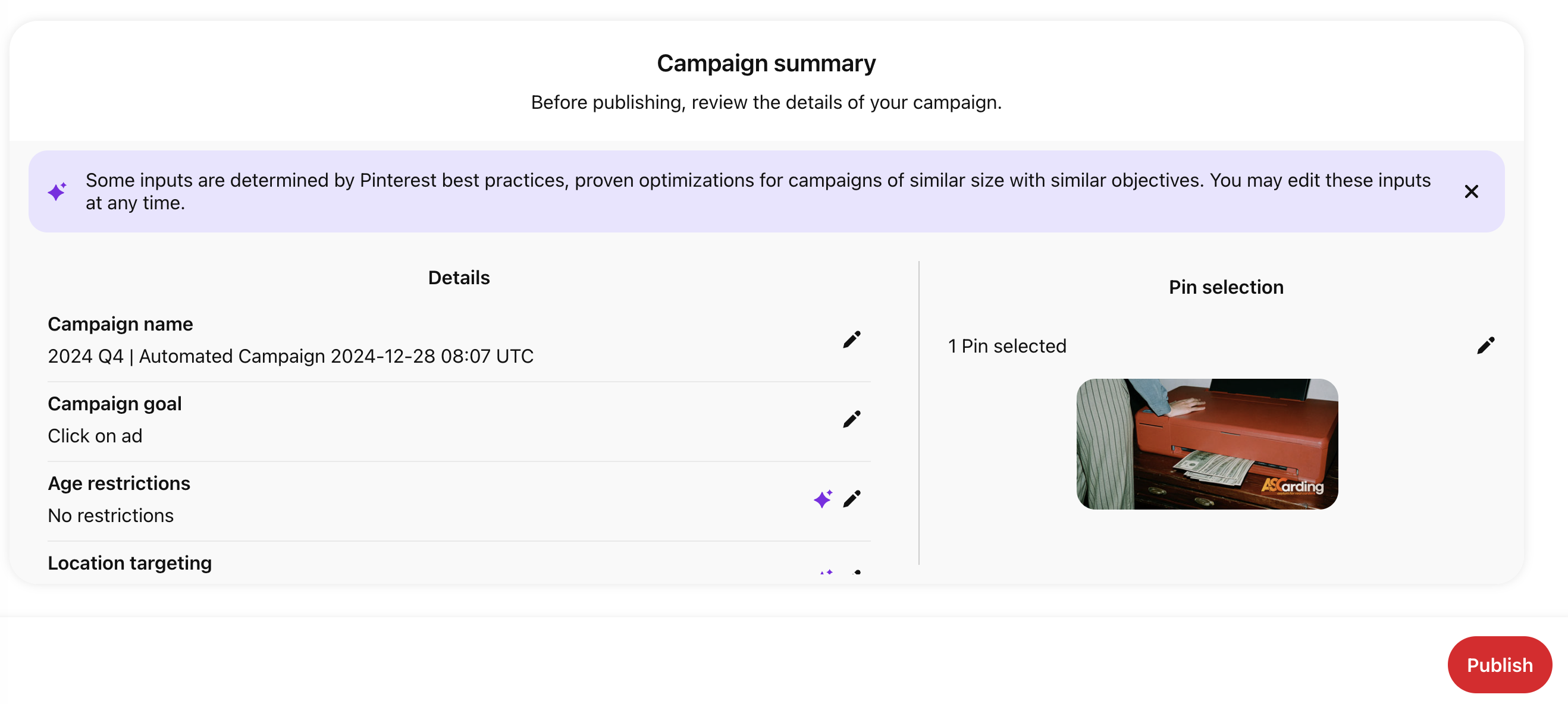Viewport: 1568px width, 704px height.
Task: Open Age restrictions editor via pencil icon
Action: point(852,499)
